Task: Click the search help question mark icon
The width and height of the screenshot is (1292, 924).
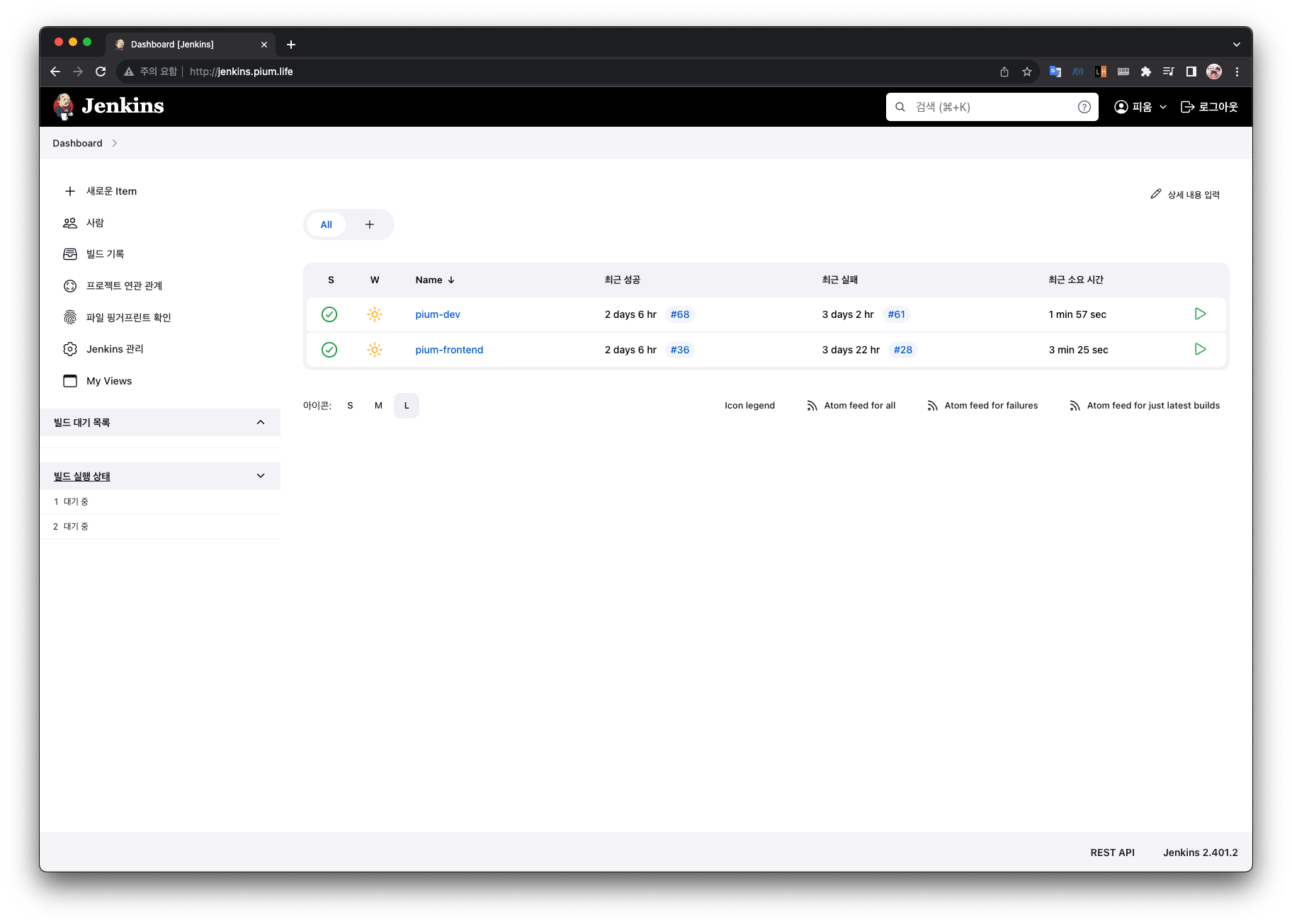Action: click(1084, 107)
